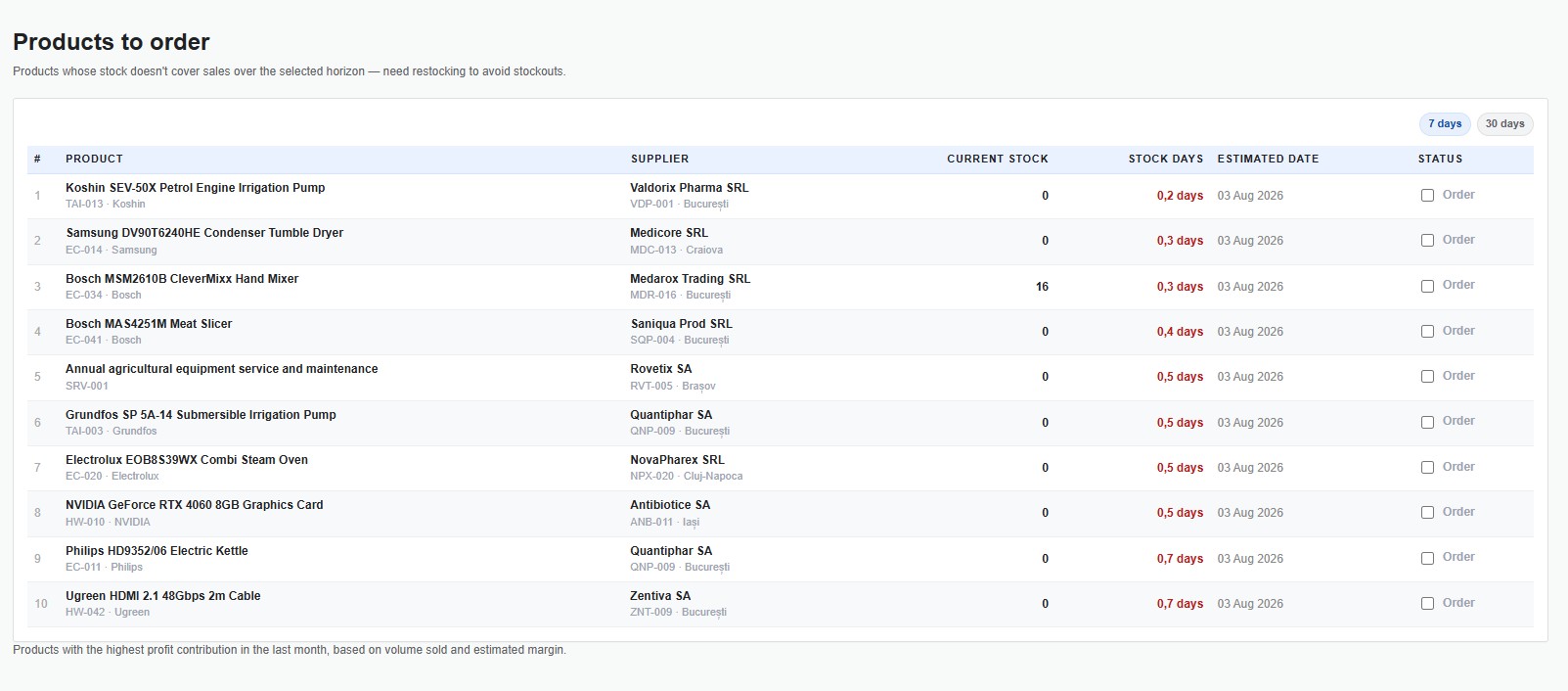
Task: Select supplier Medarox Trading SRL
Action: pos(690,279)
